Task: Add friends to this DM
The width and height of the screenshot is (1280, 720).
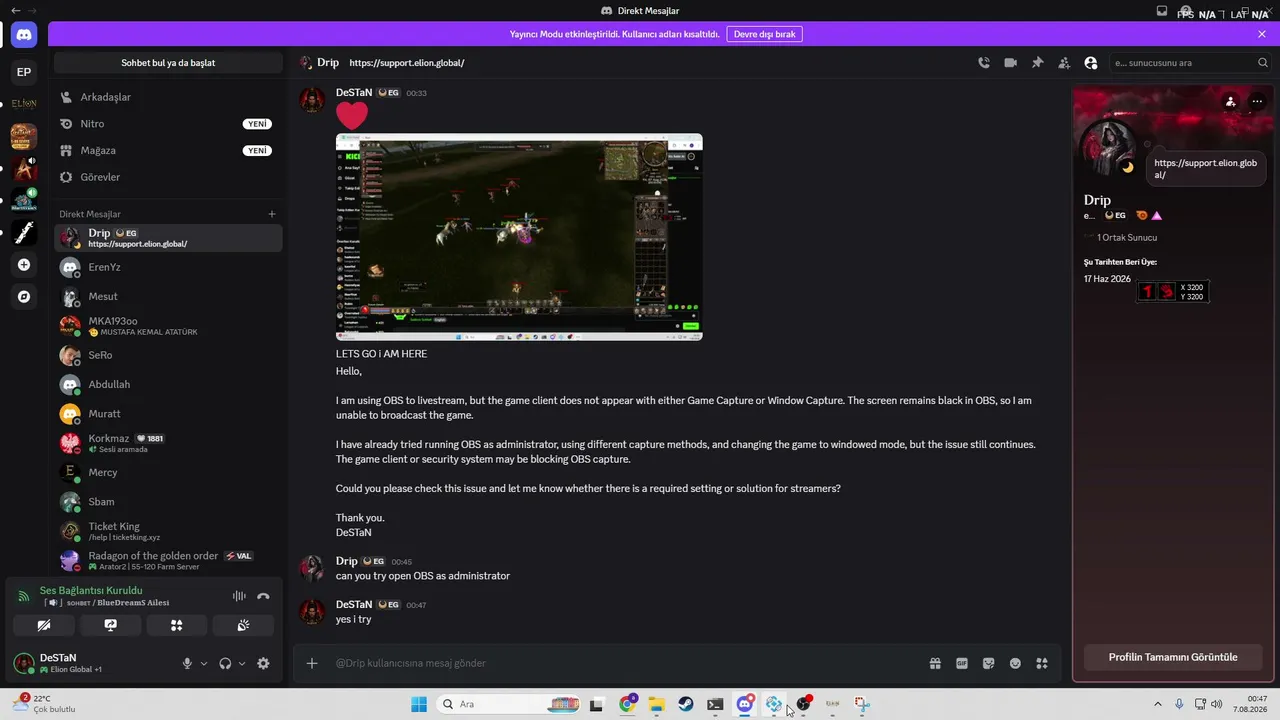Action: (x=1064, y=62)
